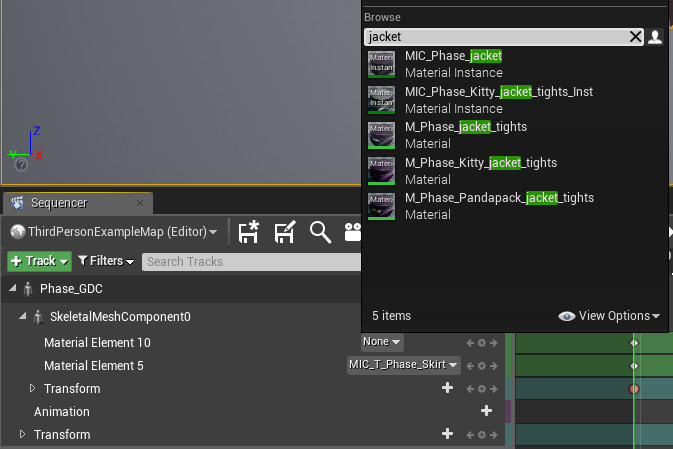Image resolution: width=673 pixels, height=449 pixels.
Task: Click the camera icon in Sequencer toolbar
Action: coord(352,232)
